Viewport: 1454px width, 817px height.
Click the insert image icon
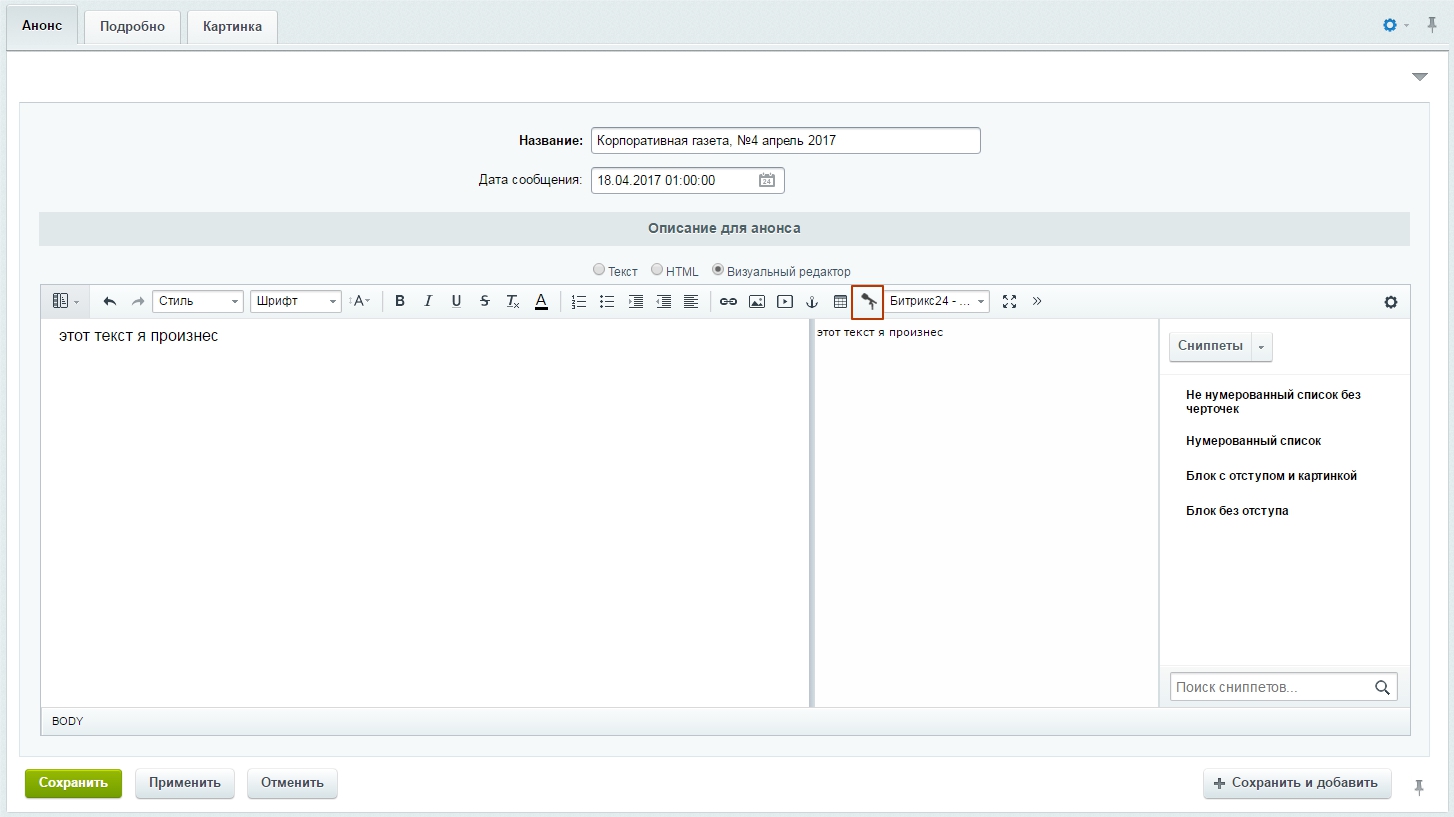coord(757,301)
